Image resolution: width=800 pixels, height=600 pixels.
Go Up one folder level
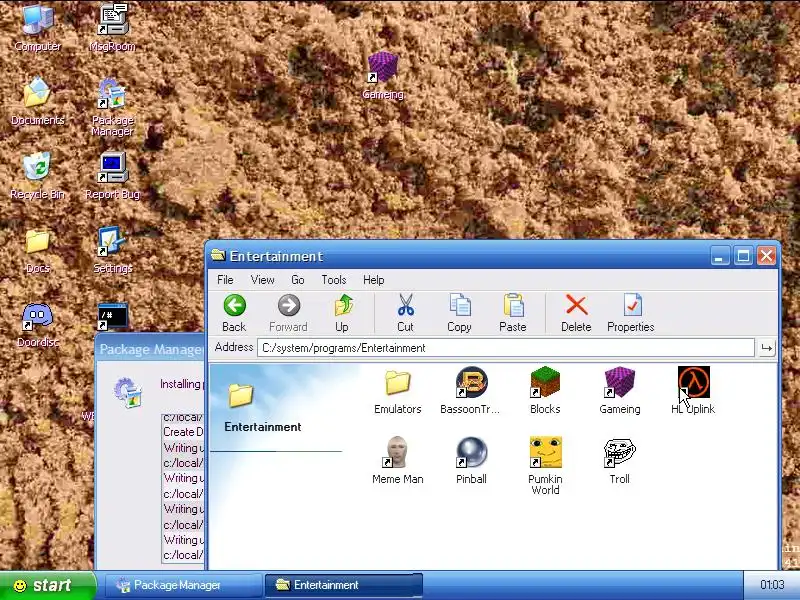[x=342, y=313]
